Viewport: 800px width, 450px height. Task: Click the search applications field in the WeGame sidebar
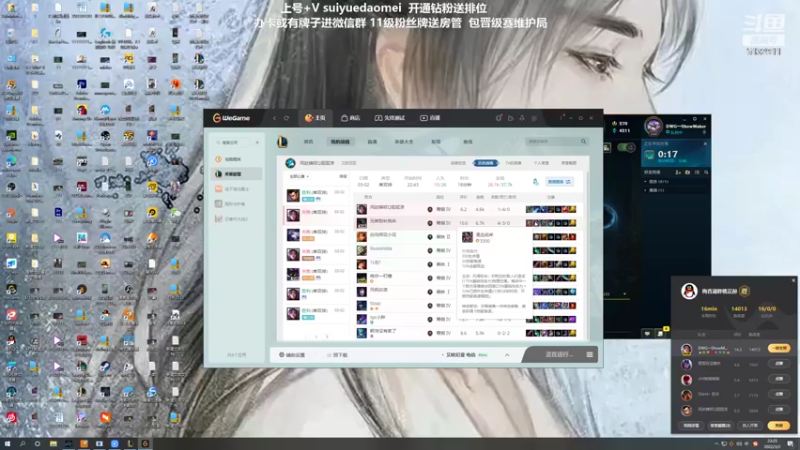click(x=234, y=142)
